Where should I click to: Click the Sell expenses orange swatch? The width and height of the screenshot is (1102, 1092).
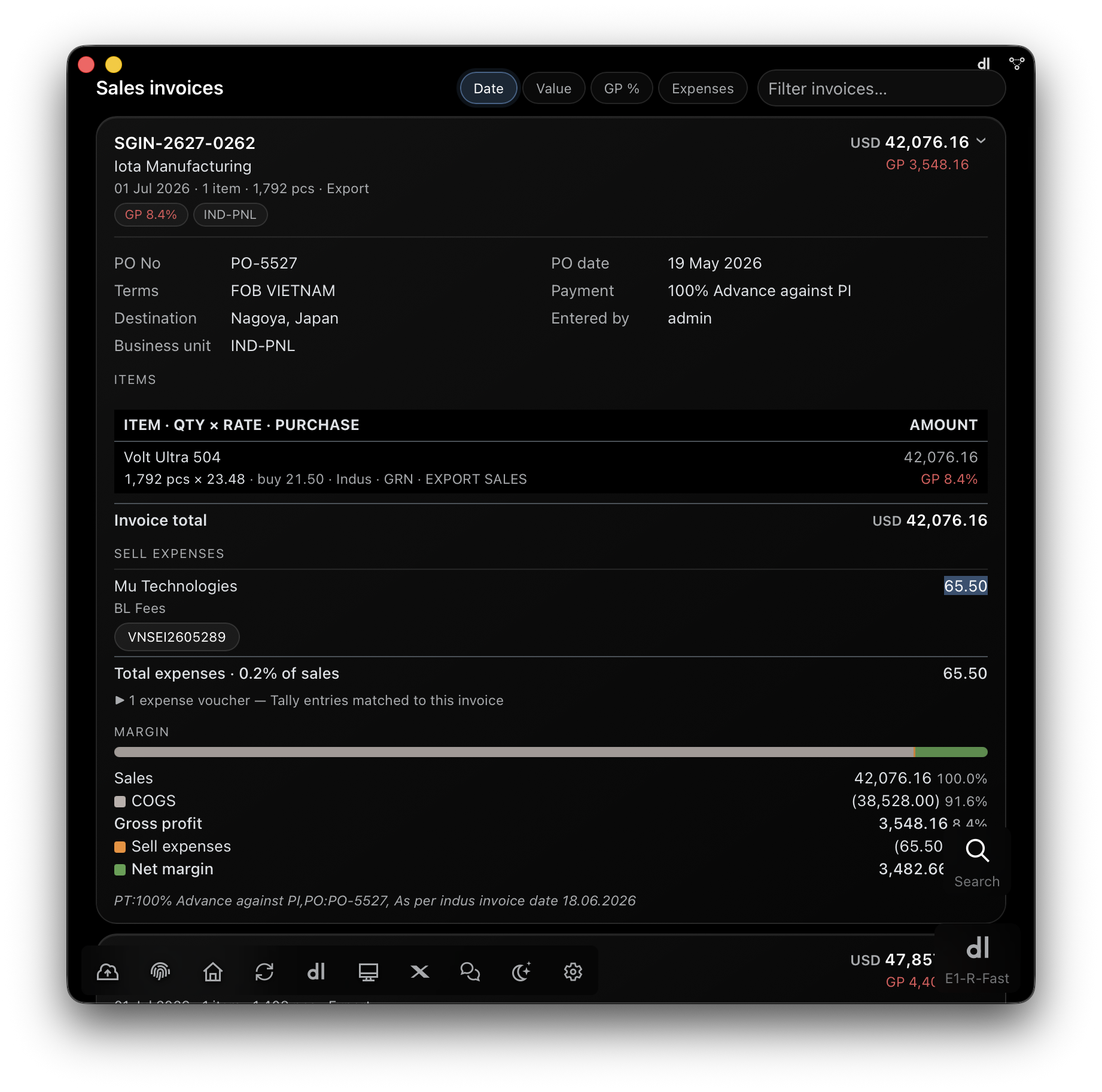pos(120,847)
